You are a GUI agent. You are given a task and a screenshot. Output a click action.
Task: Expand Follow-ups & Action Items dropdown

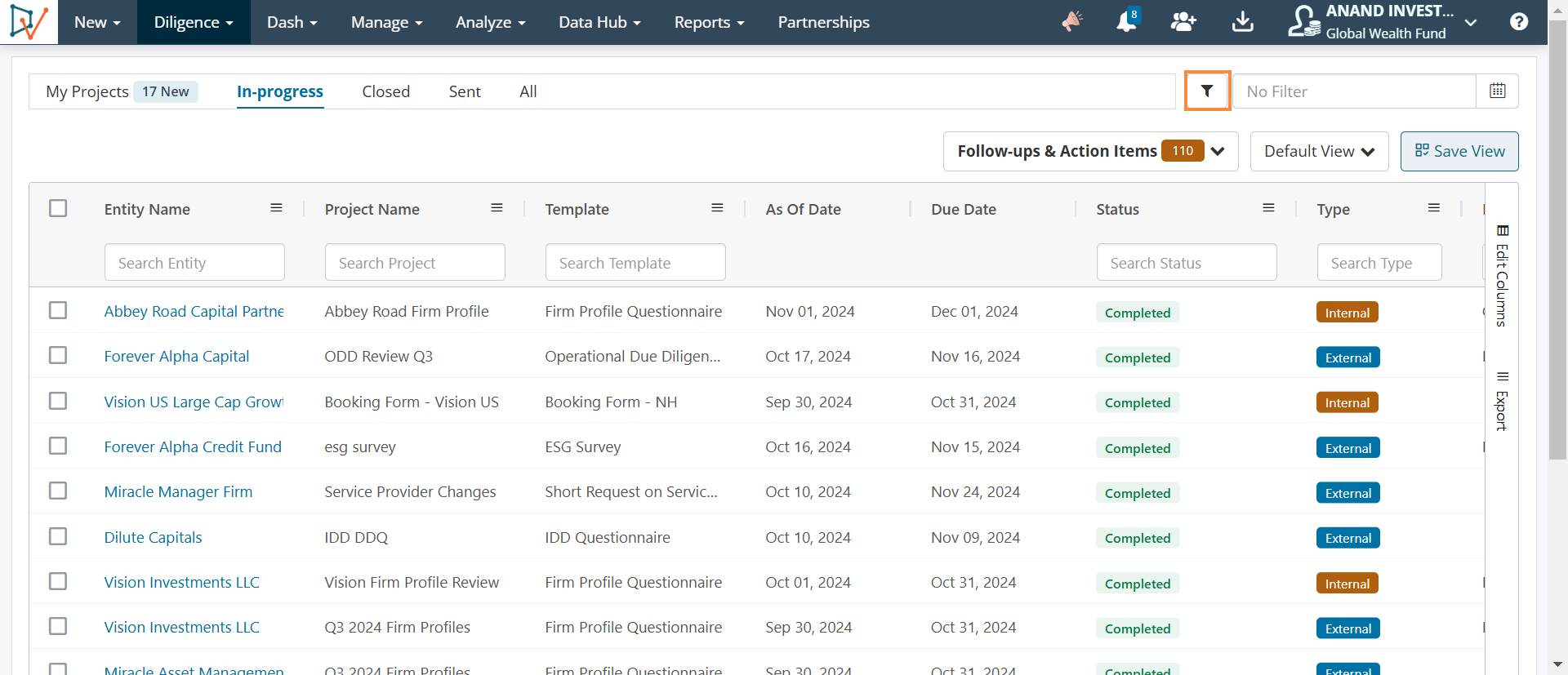click(x=1090, y=151)
